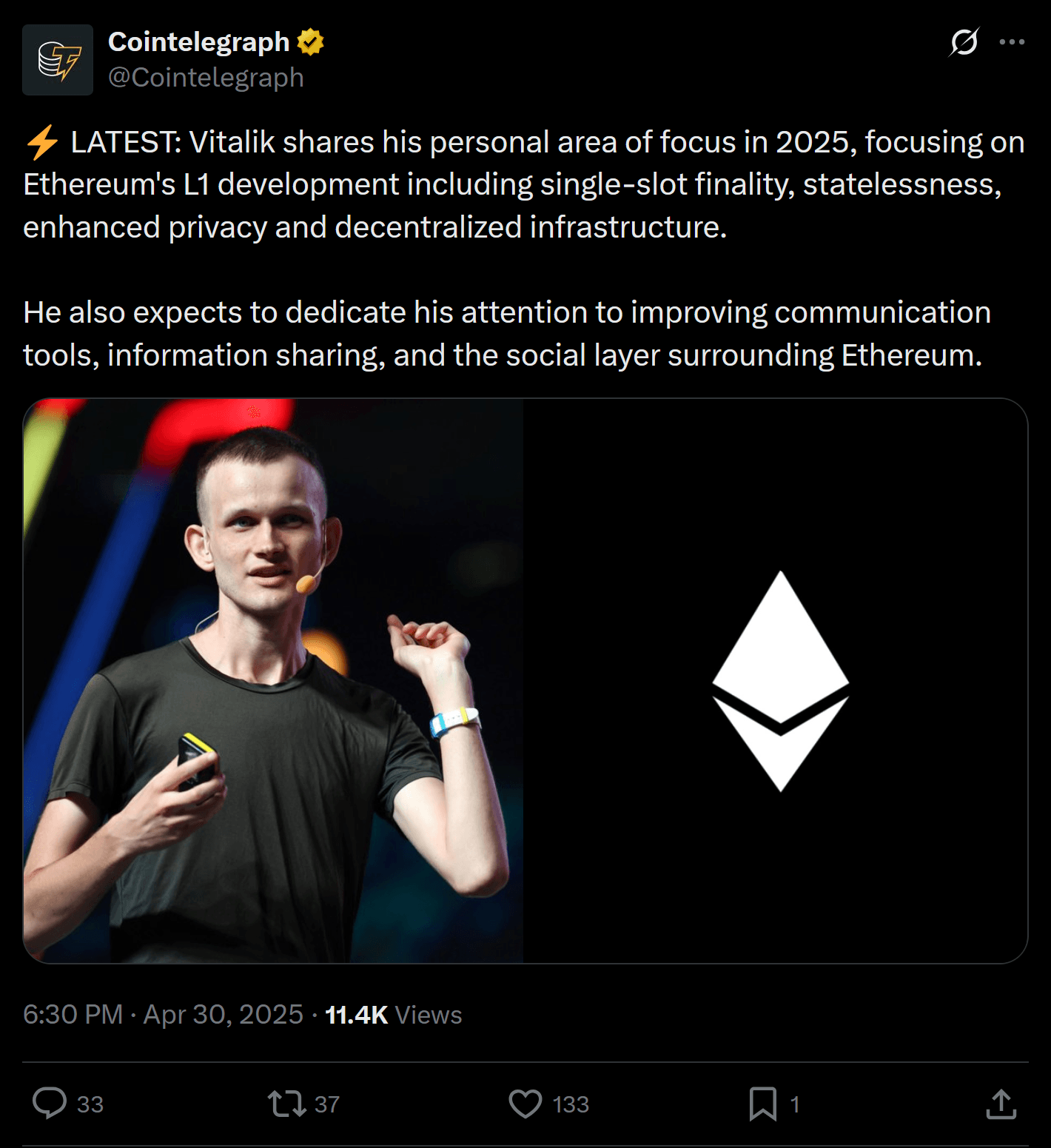This screenshot has width=1051, height=1148.
Task: Click the 33 replies count
Action: click(90, 1104)
